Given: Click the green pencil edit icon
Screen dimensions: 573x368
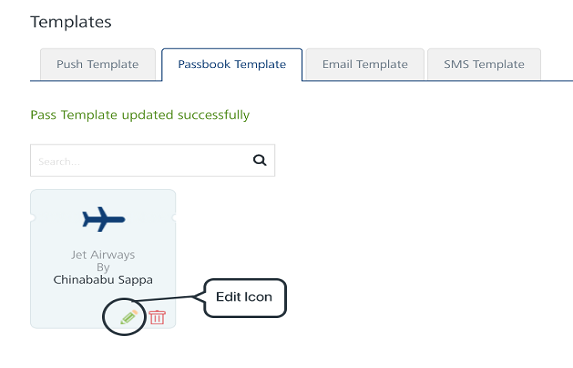Looking at the screenshot, I should (x=129, y=317).
